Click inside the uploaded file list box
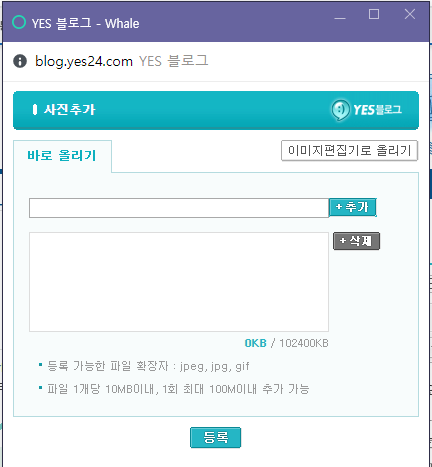The height and width of the screenshot is (467, 432). point(179,282)
